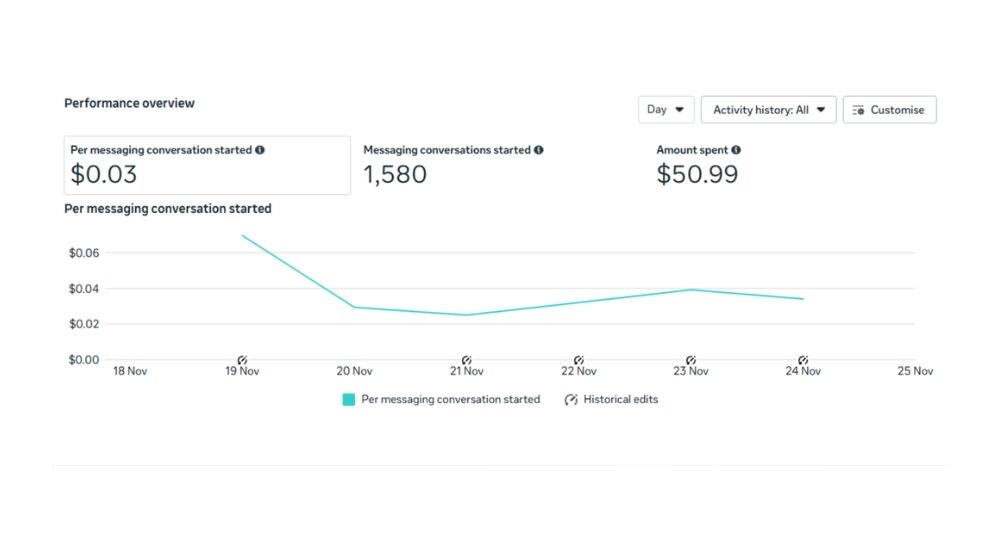The height and width of the screenshot is (550, 1000).
Task: Click historical edit marker at 21 Nov
Action: point(466,359)
